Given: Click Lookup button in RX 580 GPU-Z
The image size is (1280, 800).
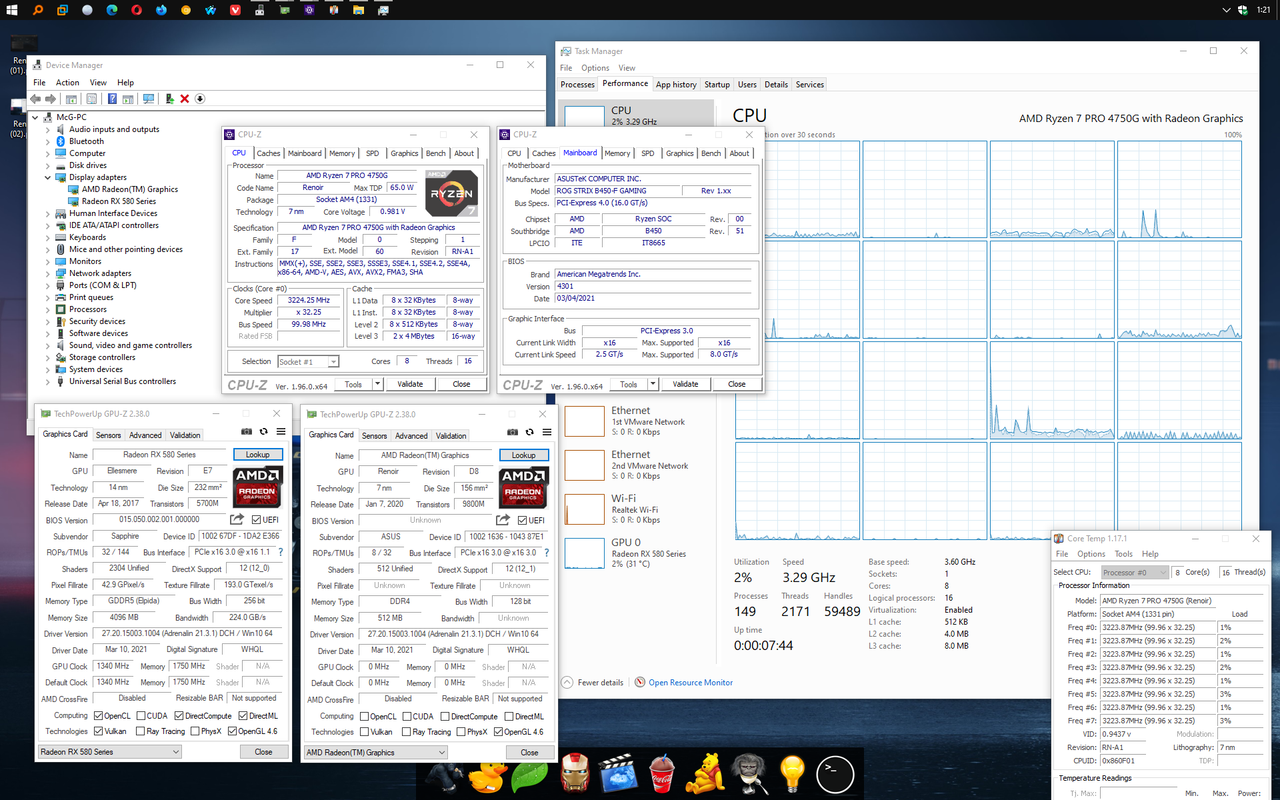Looking at the screenshot, I should pyautogui.click(x=258, y=454).
